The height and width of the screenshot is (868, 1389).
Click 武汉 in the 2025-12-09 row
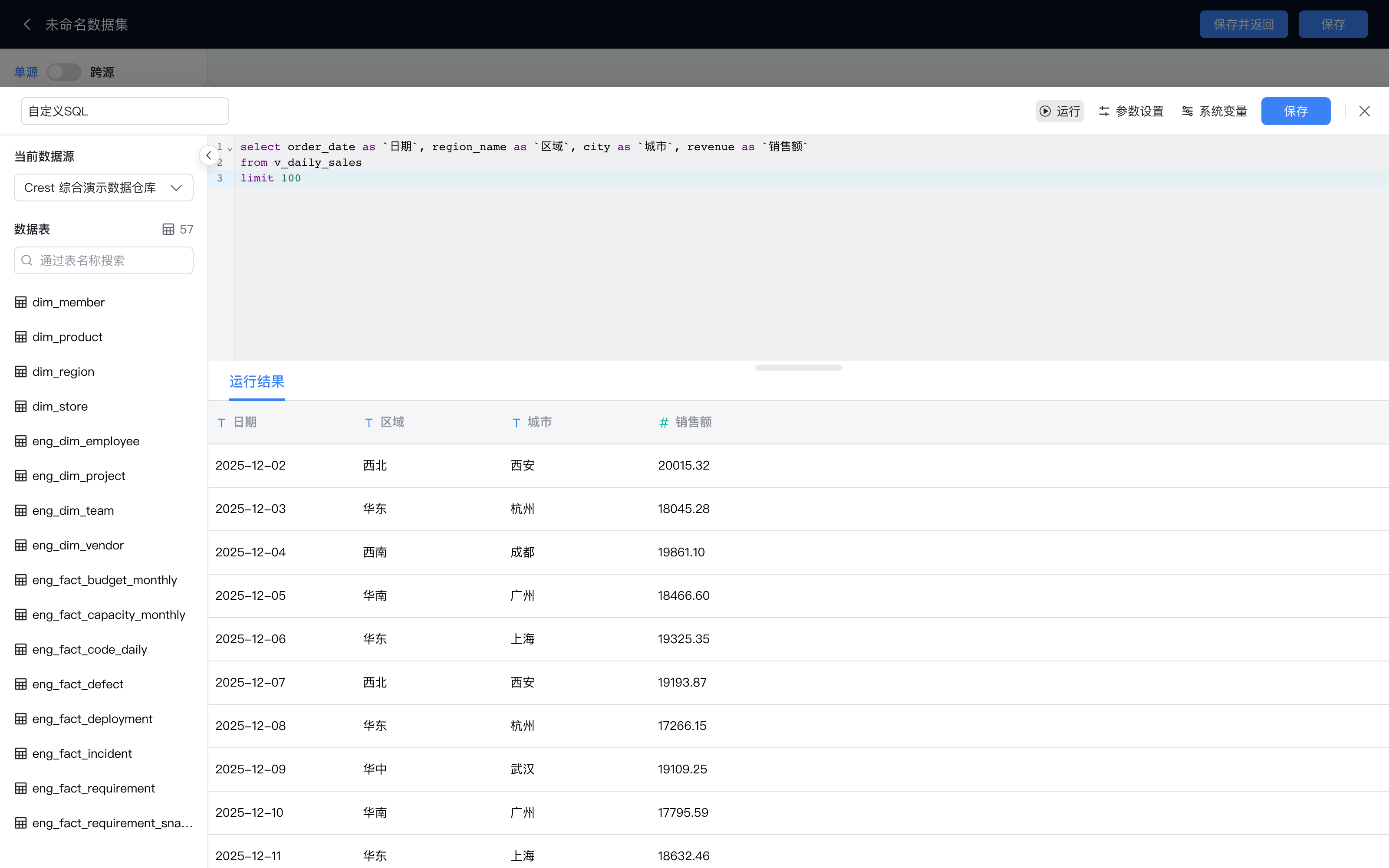522,769
